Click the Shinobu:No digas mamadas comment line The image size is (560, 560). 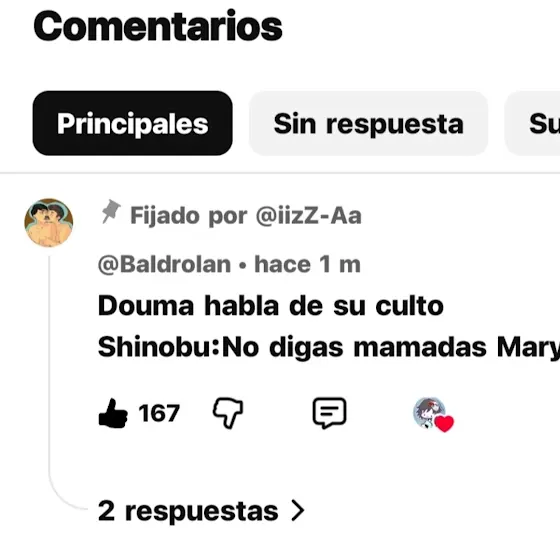(x=329, y=347)
